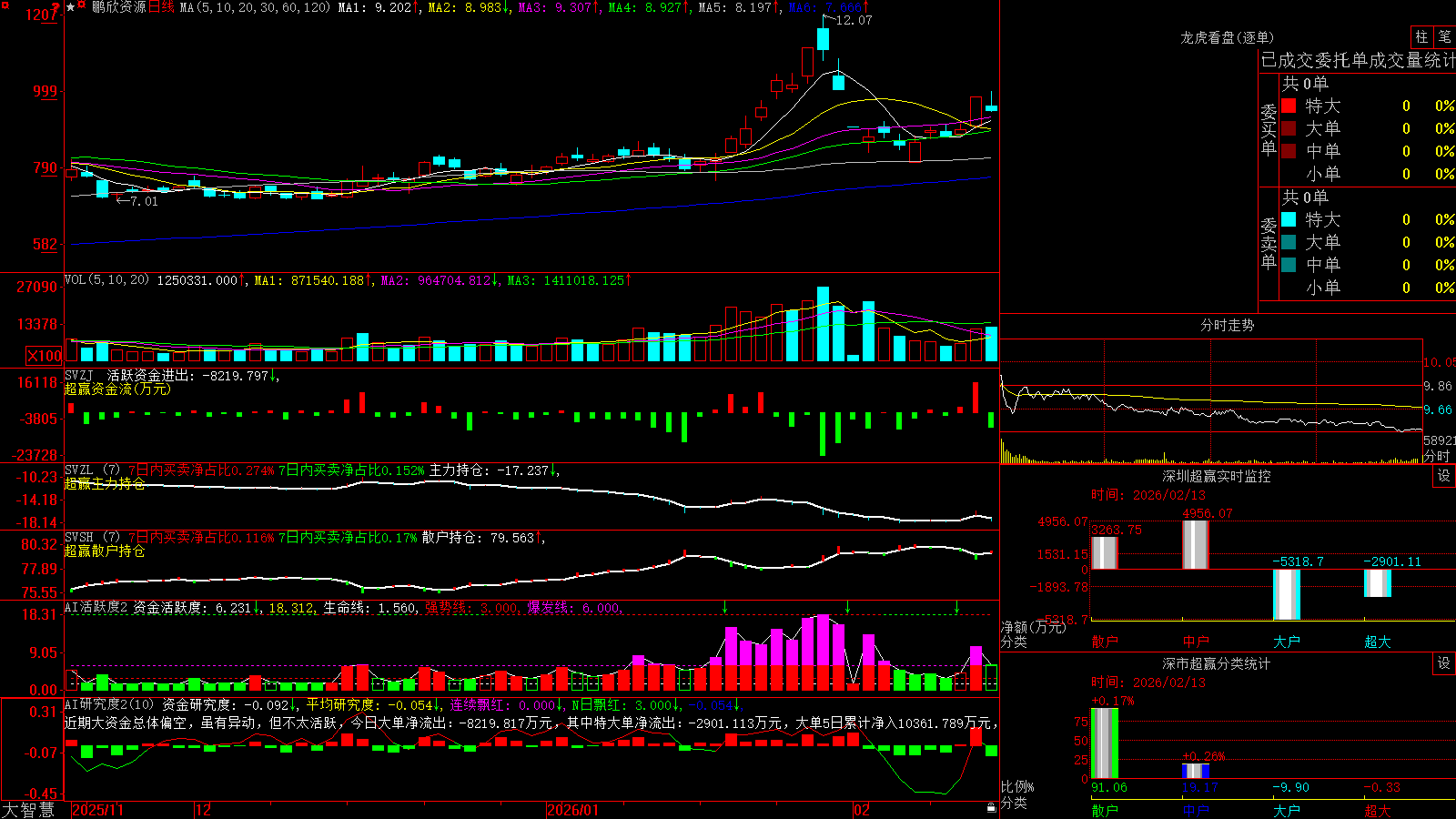Click the cyan 特大 sell-order color swatch
Image resolution: width=1456 pixels, height=819 pixels.
1289,219
